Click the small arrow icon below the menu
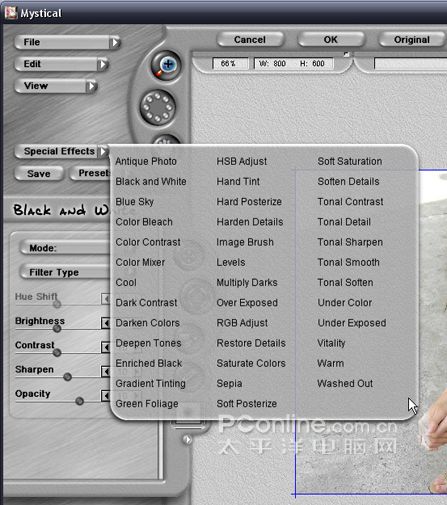Screen dimensions: 447x505 (187, 440)
